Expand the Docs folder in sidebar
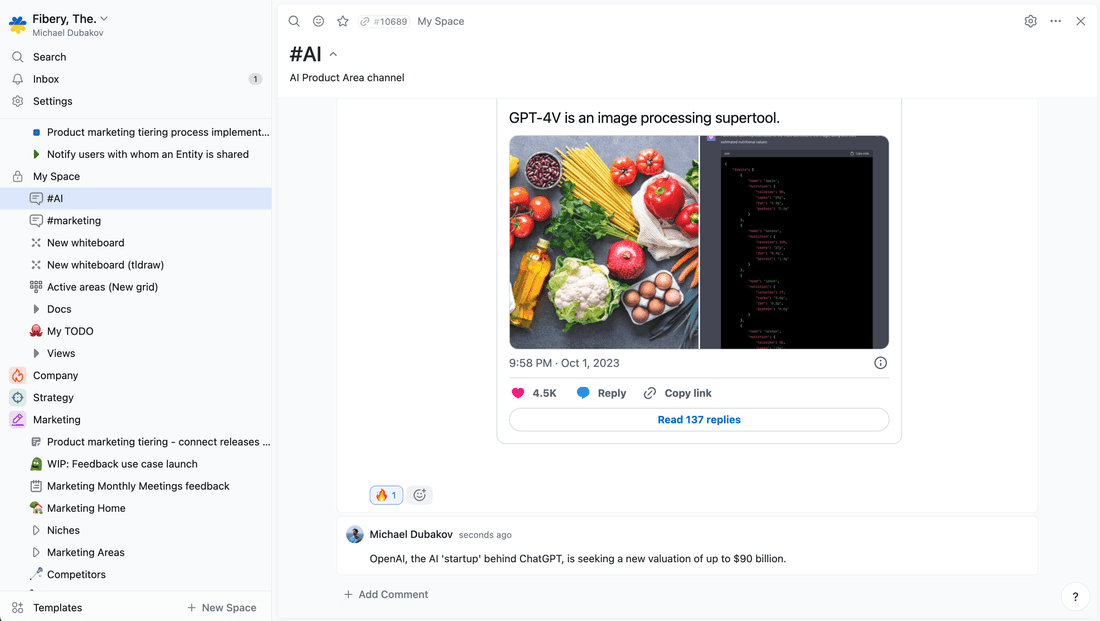 37,309
